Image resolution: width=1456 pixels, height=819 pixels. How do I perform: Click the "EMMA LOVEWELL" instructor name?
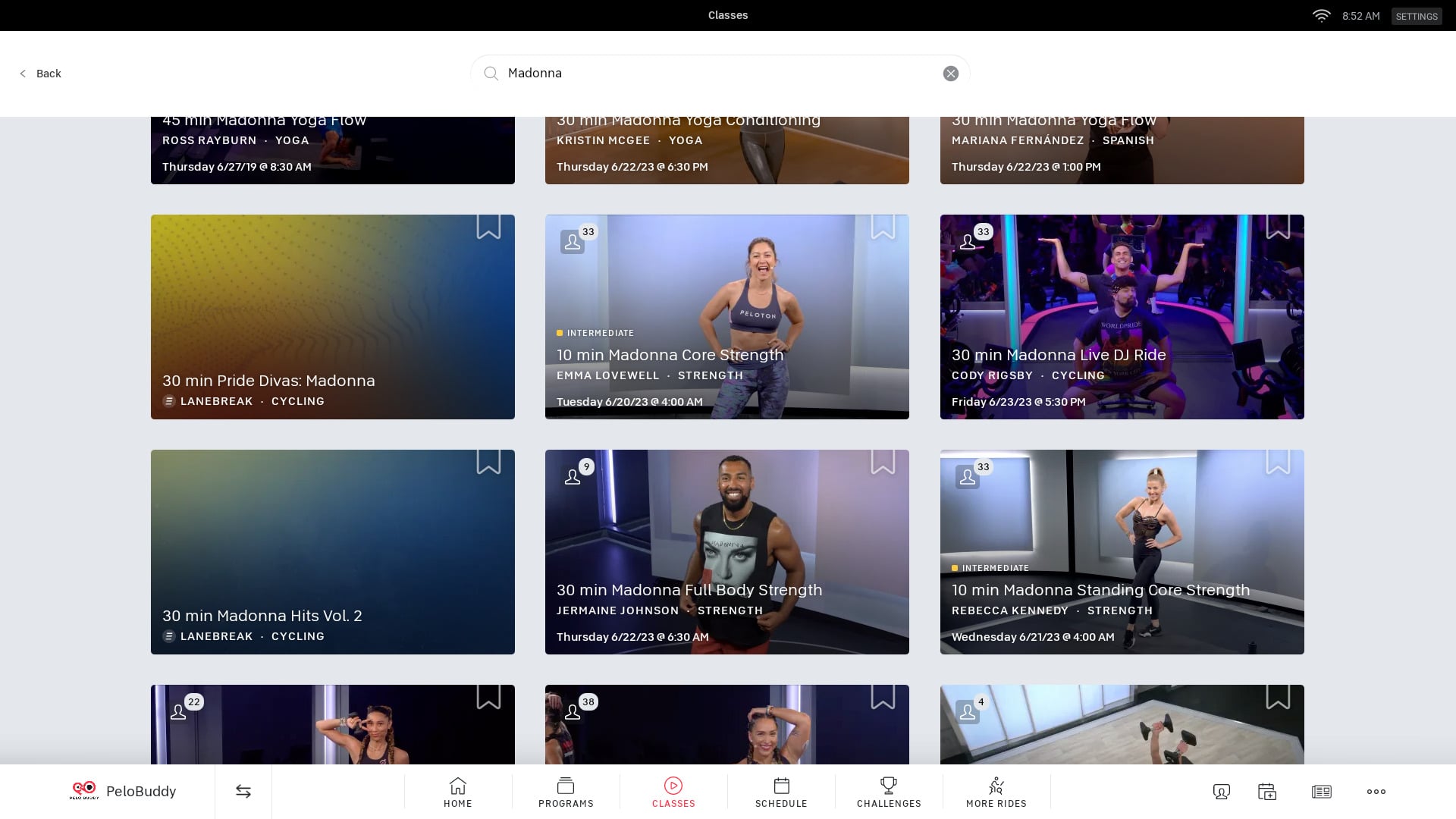pyautogui.click(x=608, y=375)
